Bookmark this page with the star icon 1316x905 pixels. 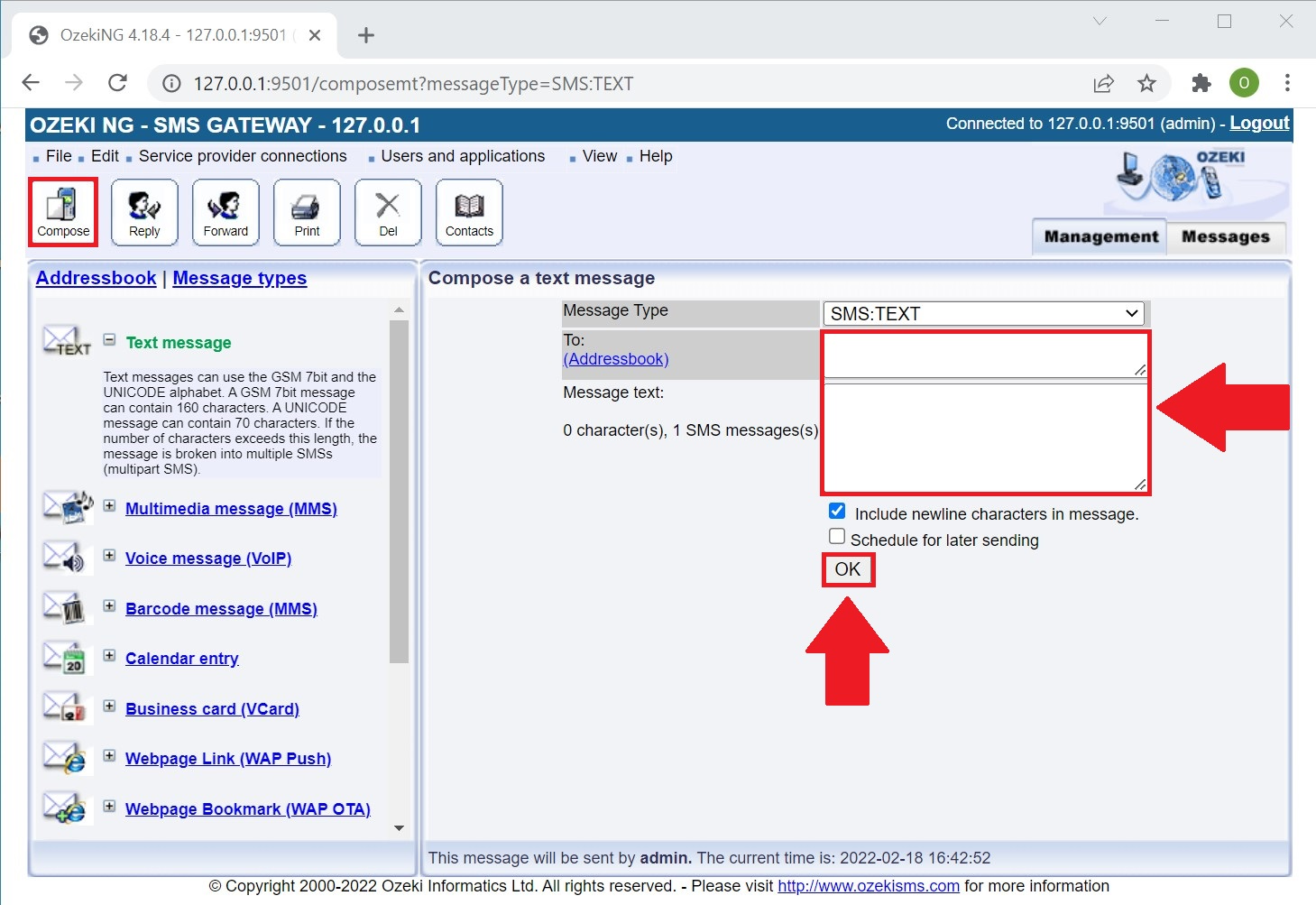pos(1146,83)
